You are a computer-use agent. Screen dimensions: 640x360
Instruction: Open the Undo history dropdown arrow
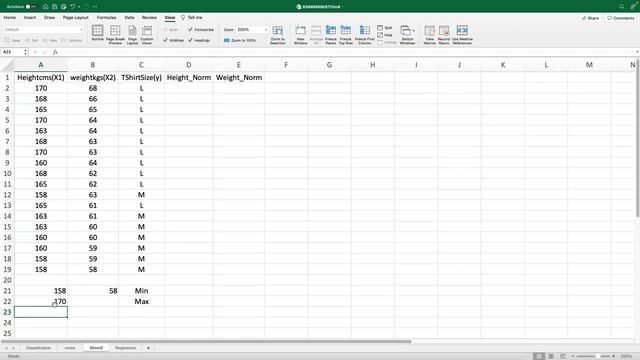(78, 7)
